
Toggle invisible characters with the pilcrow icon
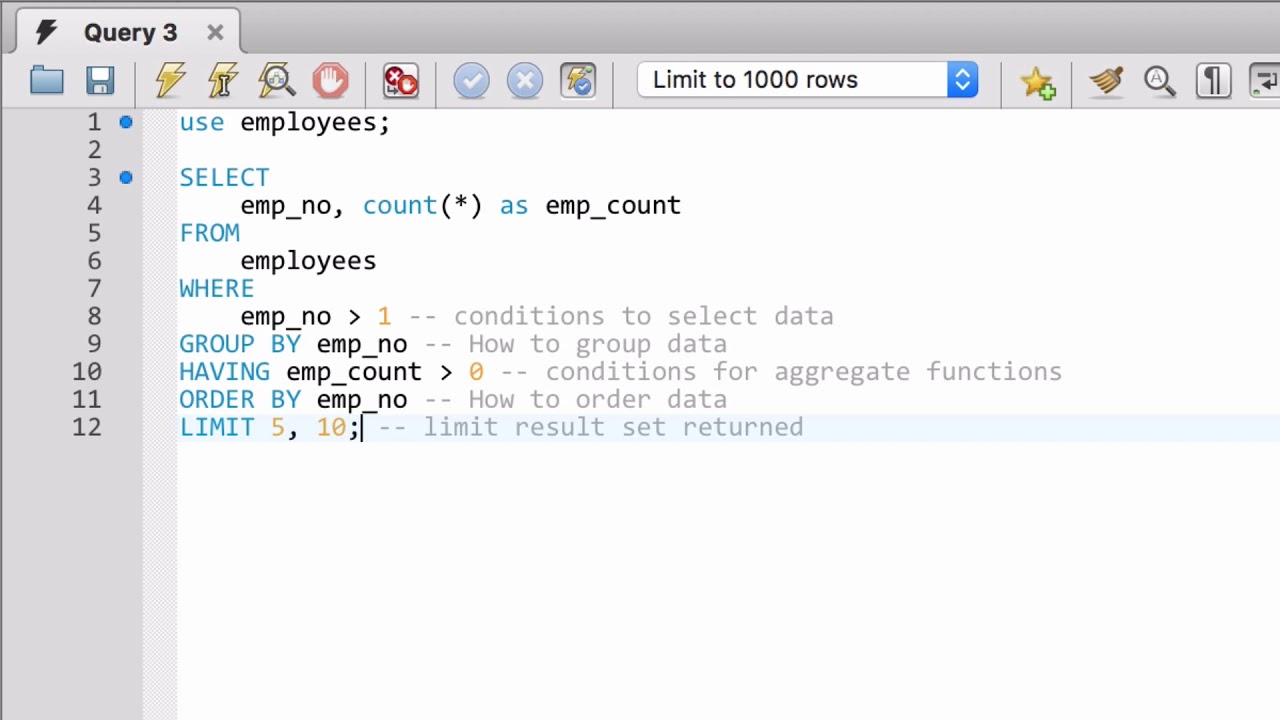click(1213, 80)
